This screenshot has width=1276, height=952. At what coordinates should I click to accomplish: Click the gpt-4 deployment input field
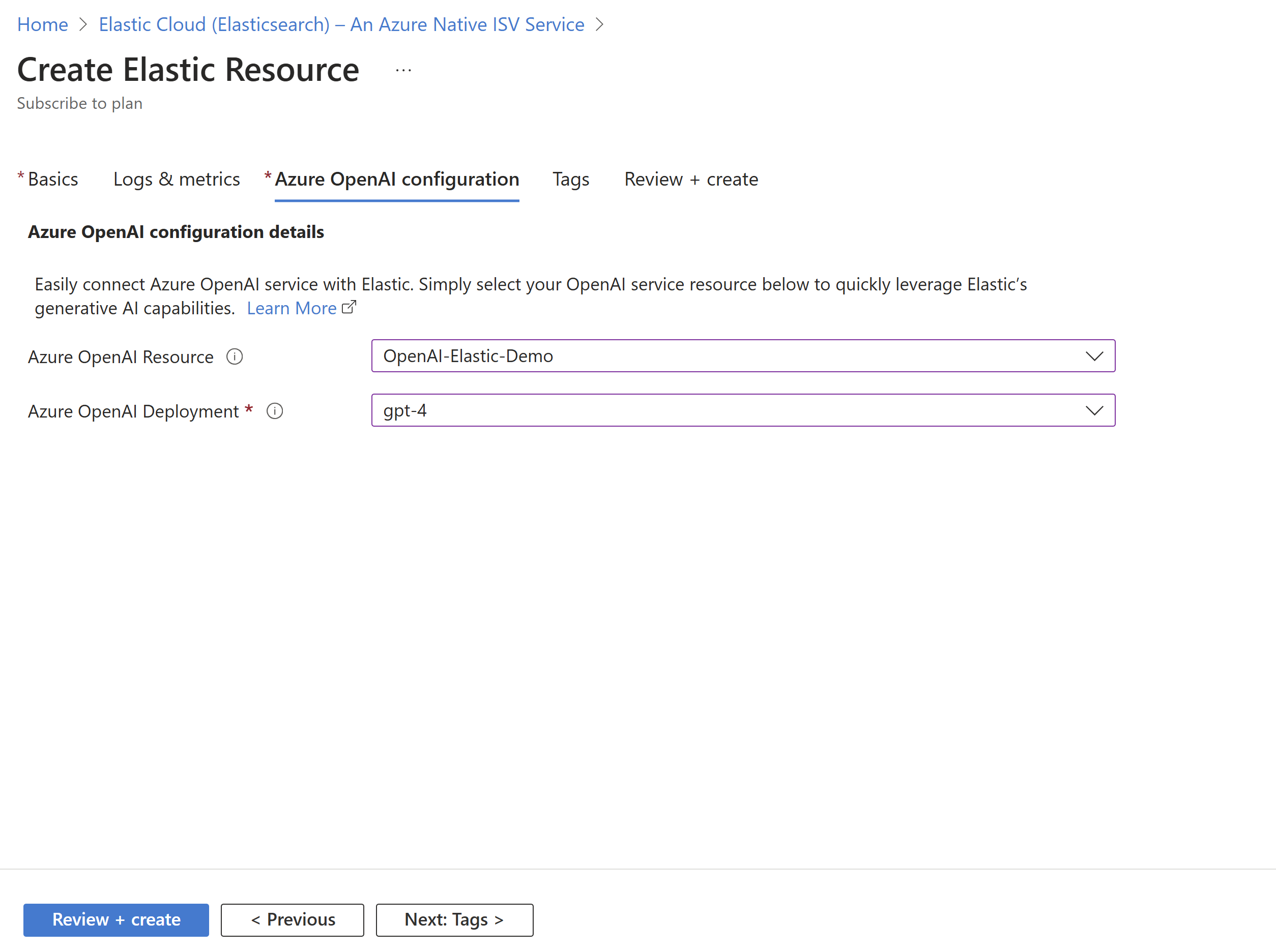(743, 410)
